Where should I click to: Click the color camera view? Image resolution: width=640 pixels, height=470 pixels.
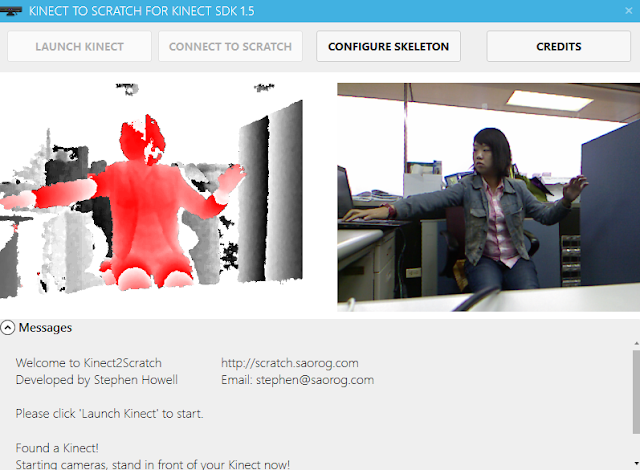coord(489,197)
